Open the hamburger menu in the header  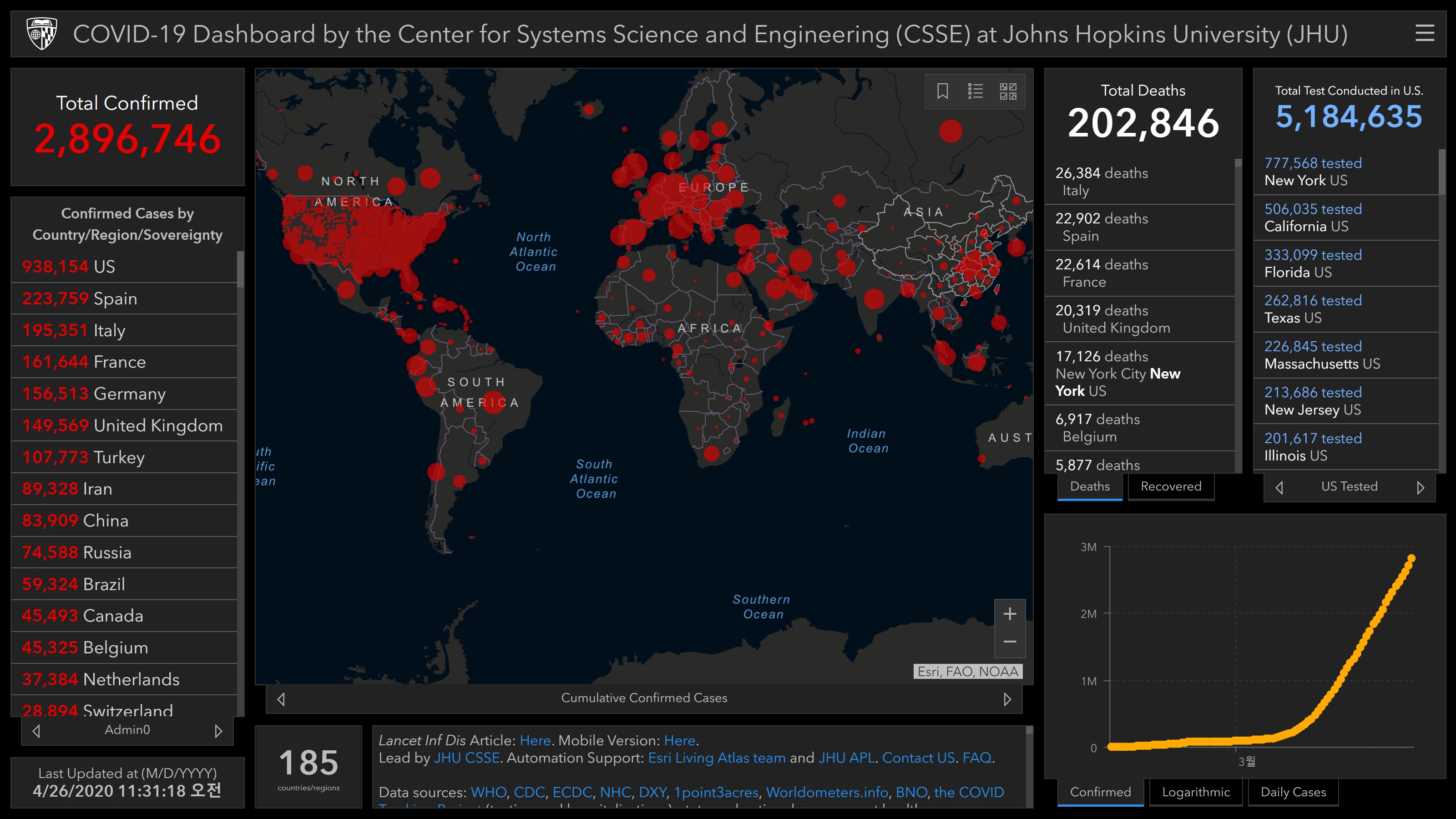[1424, 33]
